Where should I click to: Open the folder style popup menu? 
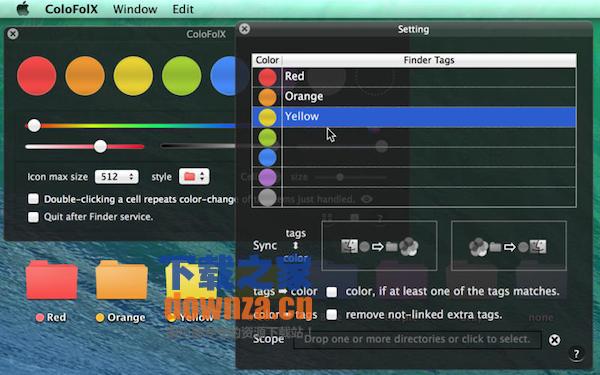pyautogui.click(x=194, y=176)
